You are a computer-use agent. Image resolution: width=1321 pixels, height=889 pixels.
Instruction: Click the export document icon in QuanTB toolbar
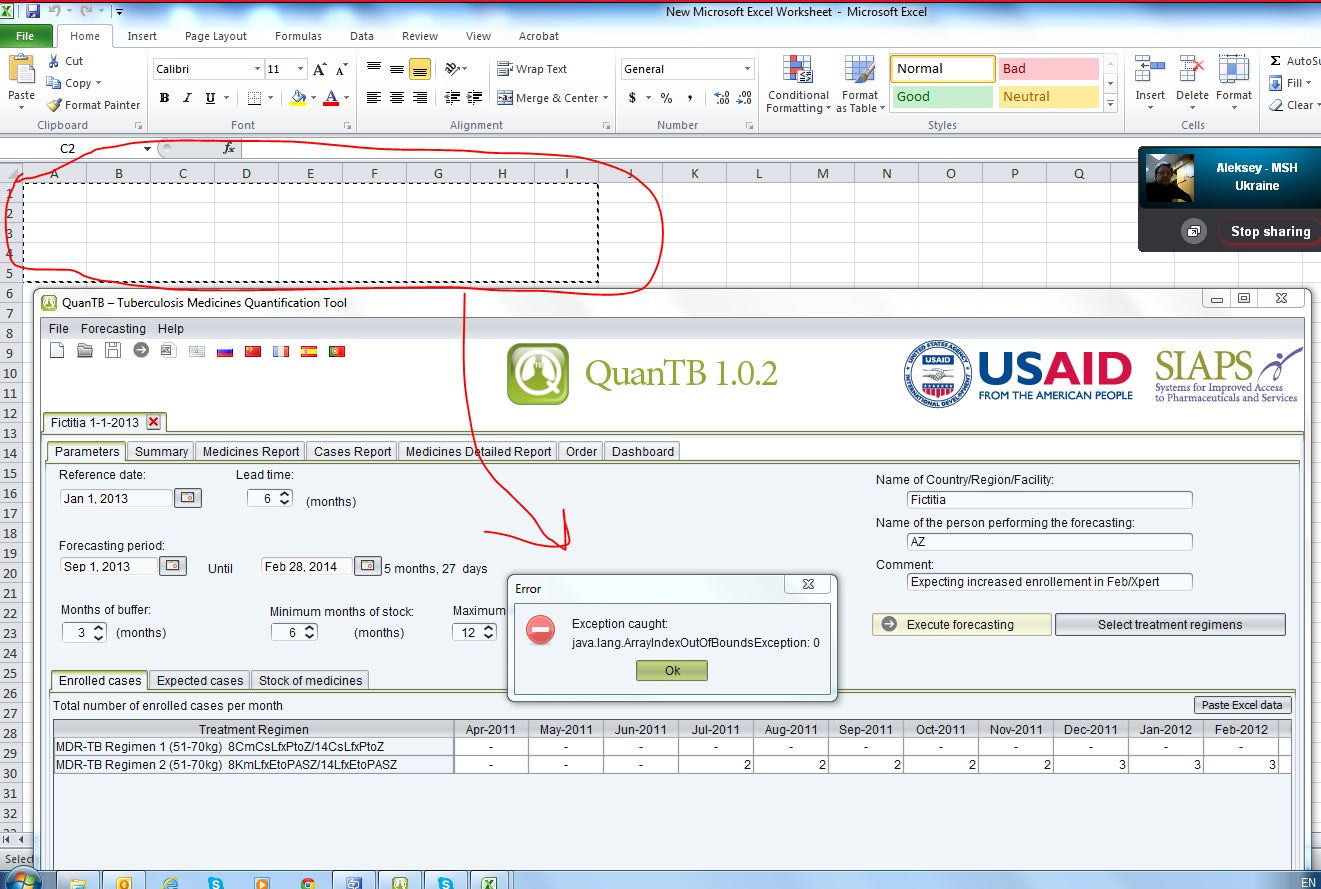point(168,351)
